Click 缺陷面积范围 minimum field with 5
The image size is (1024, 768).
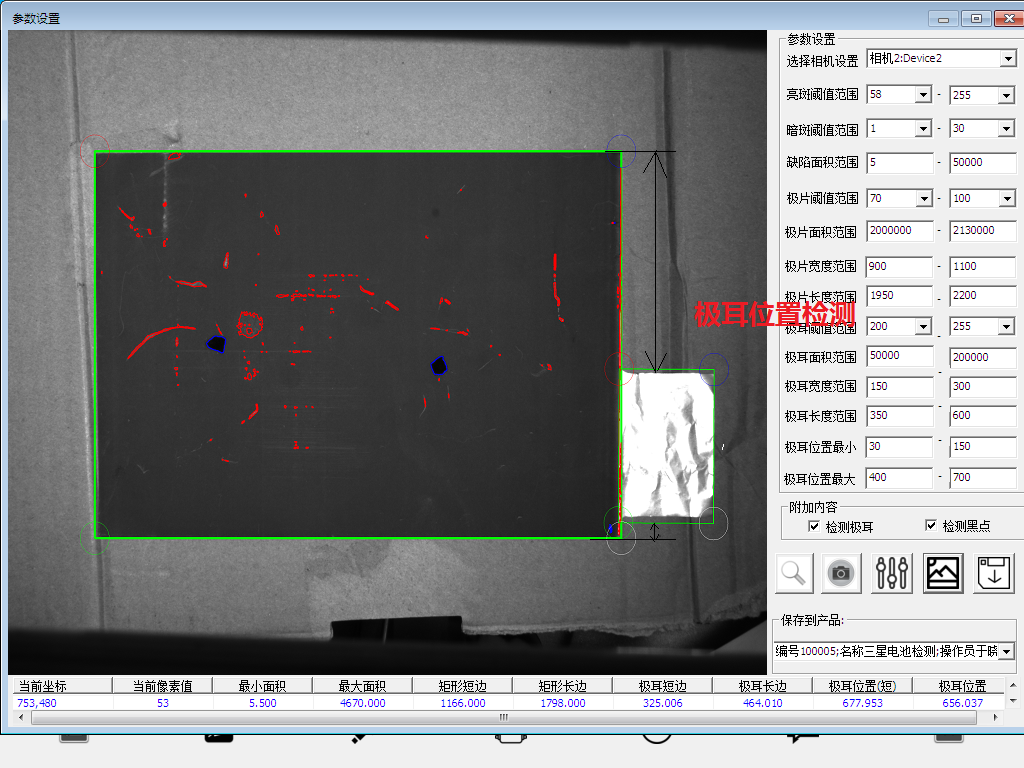[x=900, y=163]
